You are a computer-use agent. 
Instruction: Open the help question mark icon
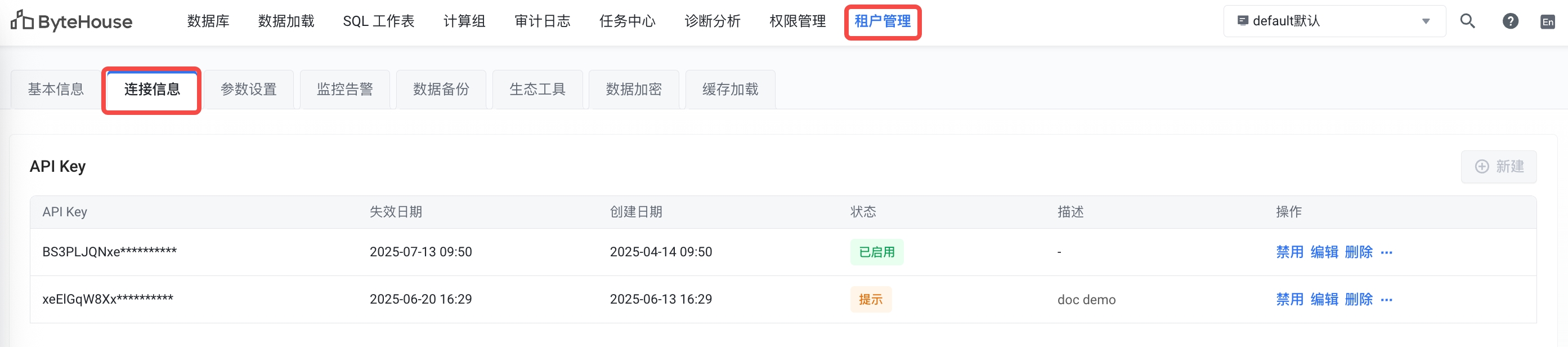coord(1510,21)
